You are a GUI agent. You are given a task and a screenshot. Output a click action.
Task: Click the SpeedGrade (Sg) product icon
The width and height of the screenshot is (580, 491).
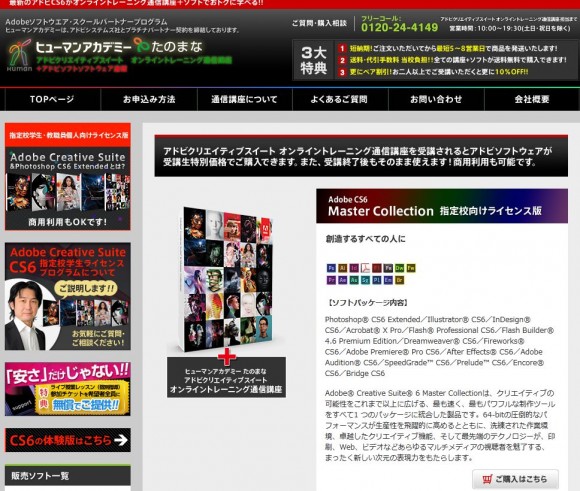tap(365, 280)
